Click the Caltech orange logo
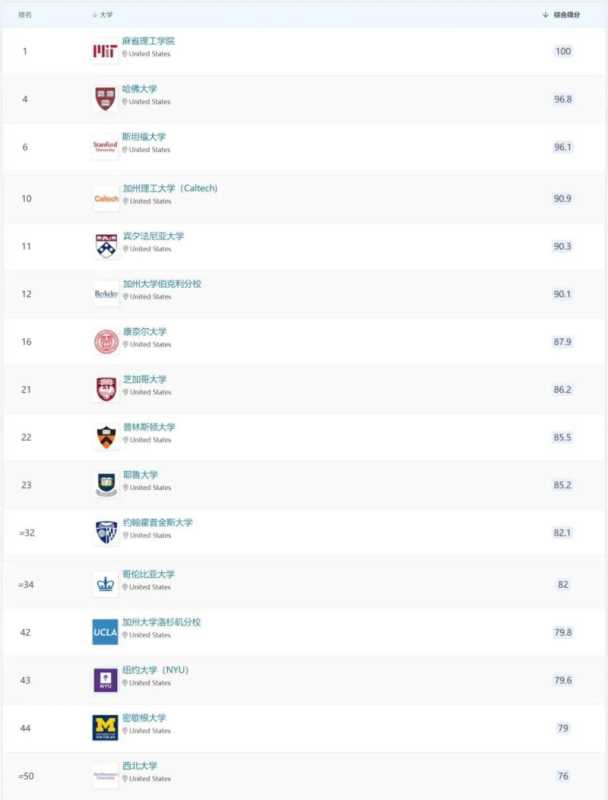 105,198
